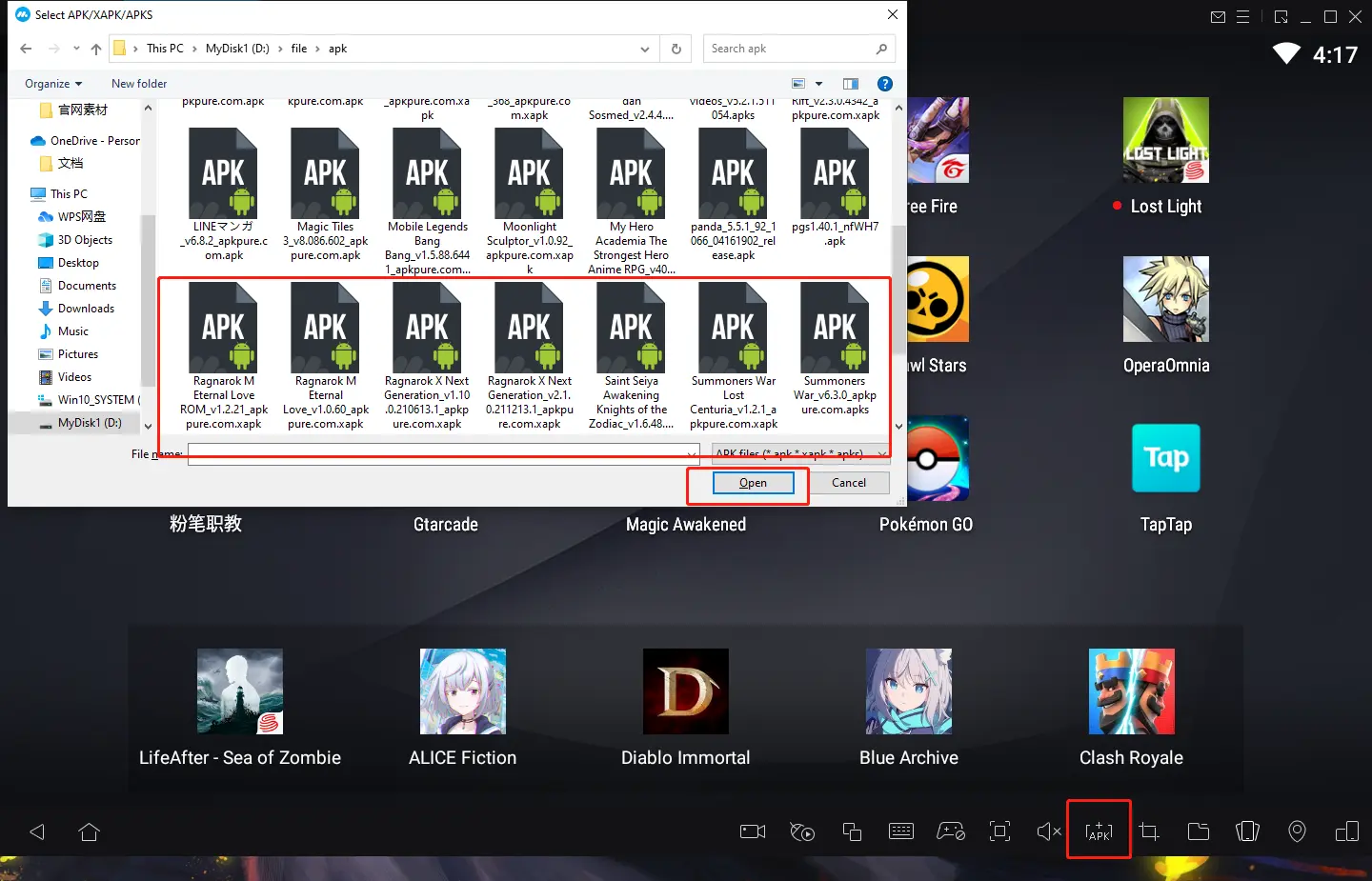
Task: Open the view options dropdown arrow
Action: [x=818, y=84]
